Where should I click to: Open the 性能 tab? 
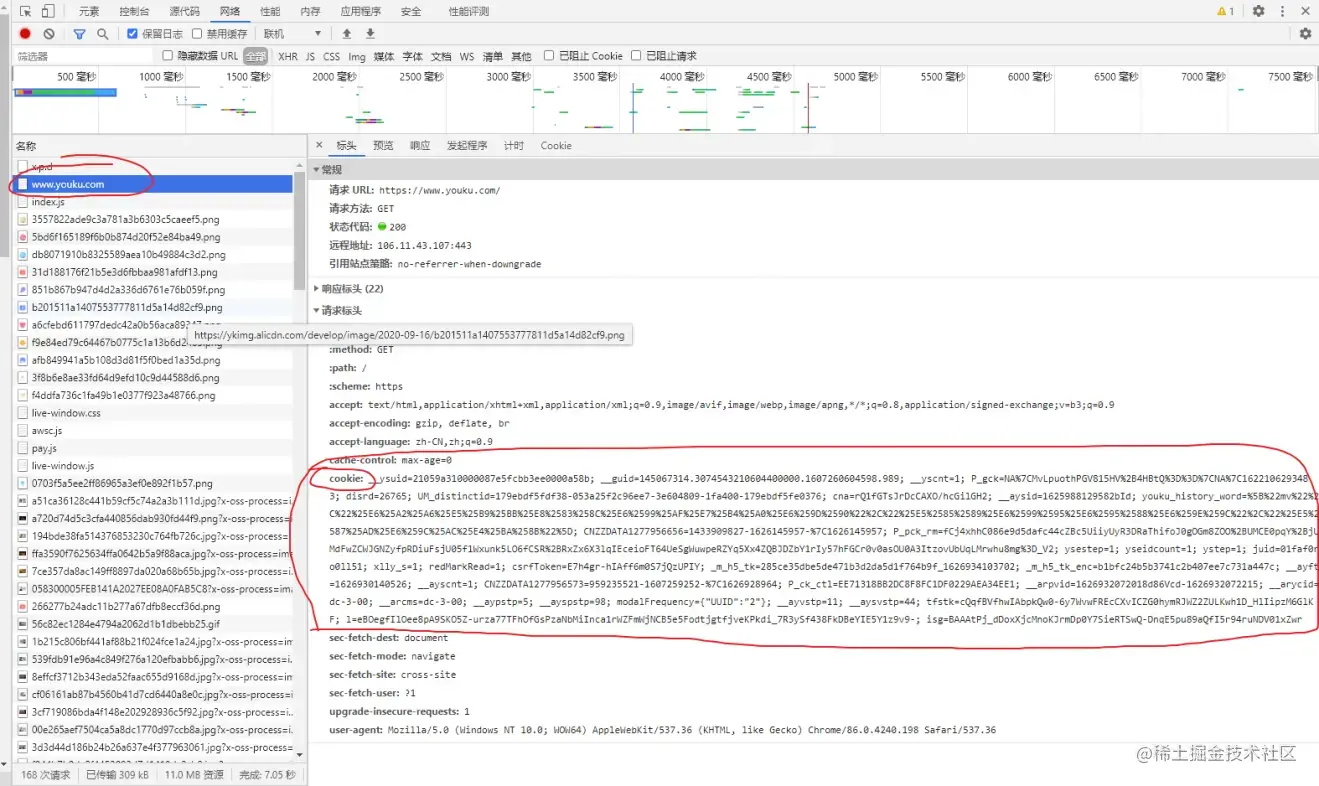pyautogui.click(x=270, y=12)
